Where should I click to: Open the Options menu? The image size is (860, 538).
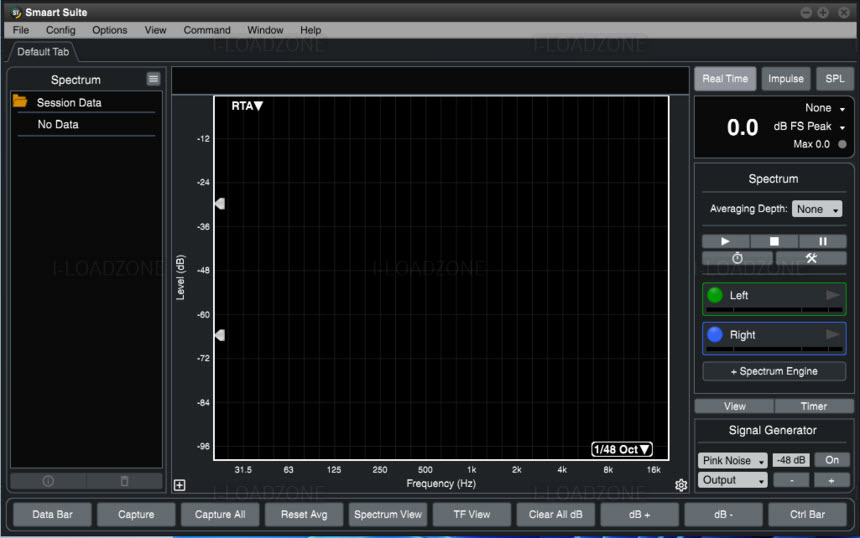110,30
